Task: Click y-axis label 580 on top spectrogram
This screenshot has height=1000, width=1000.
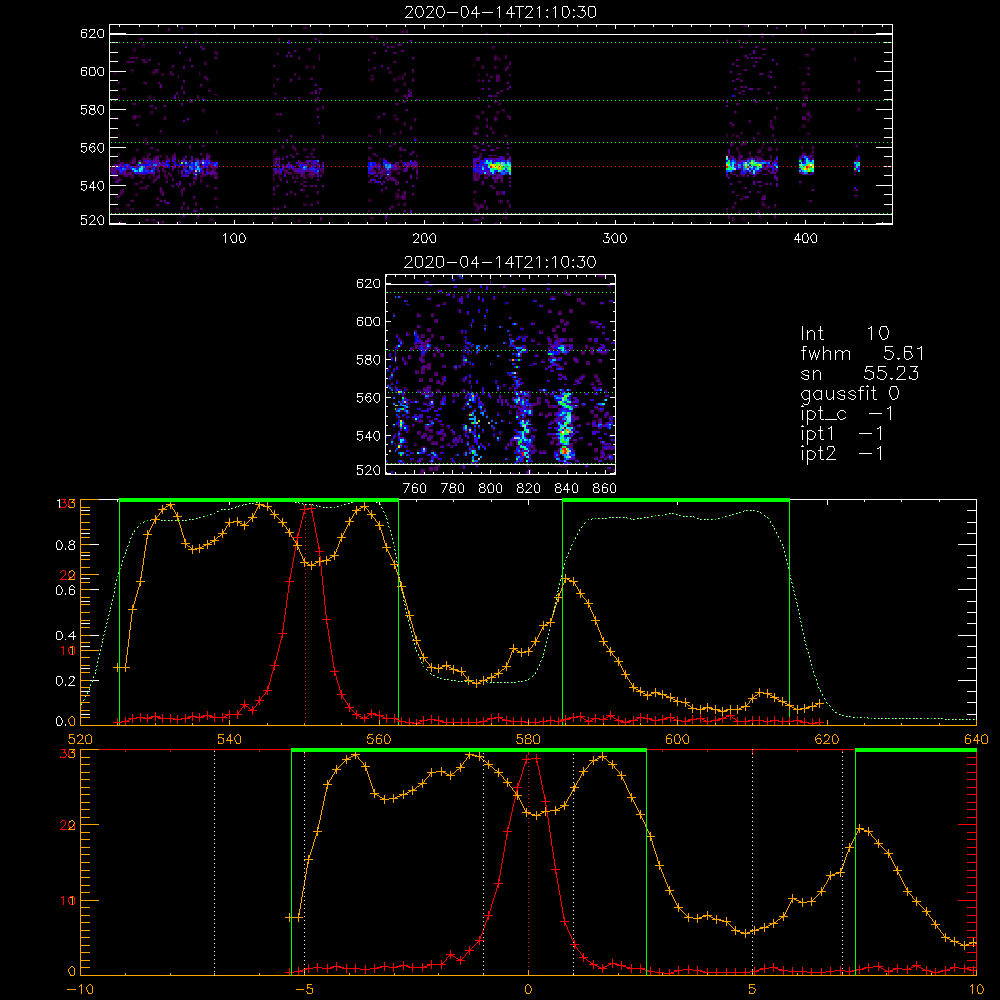Action: click(92, 110)
